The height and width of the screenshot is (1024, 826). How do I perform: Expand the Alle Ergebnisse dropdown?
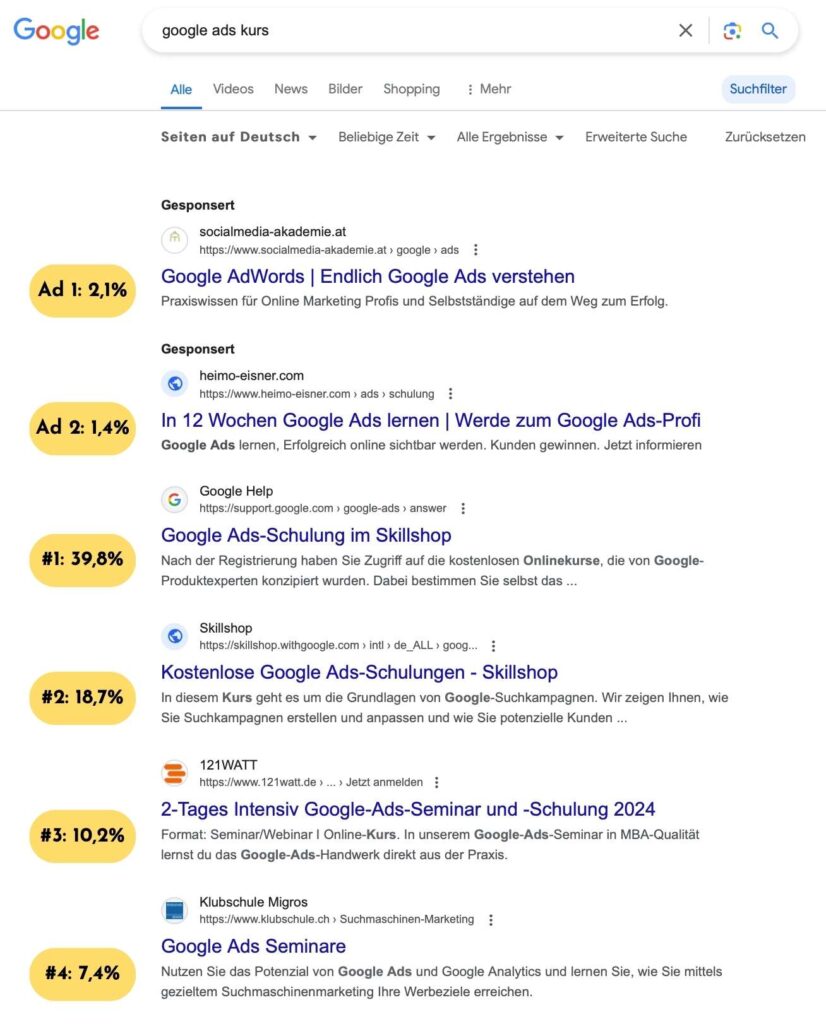point(510,137)
